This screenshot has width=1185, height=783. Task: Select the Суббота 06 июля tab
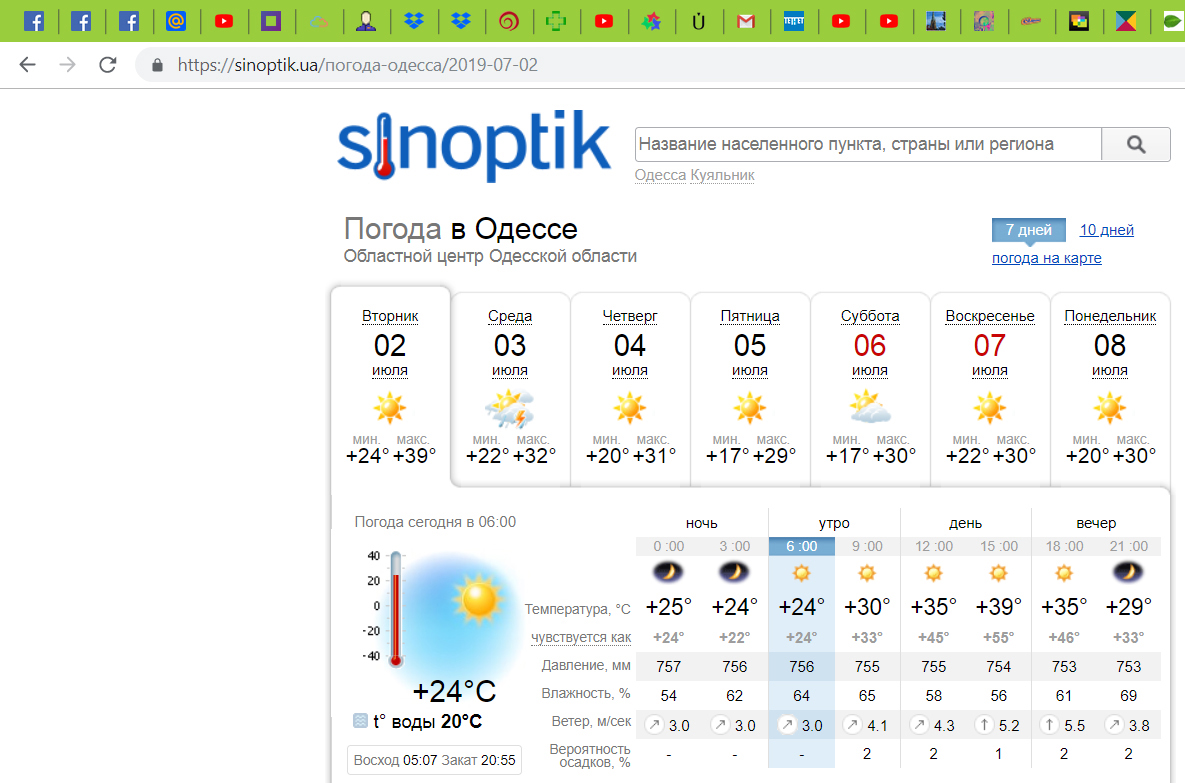(870, 388)
